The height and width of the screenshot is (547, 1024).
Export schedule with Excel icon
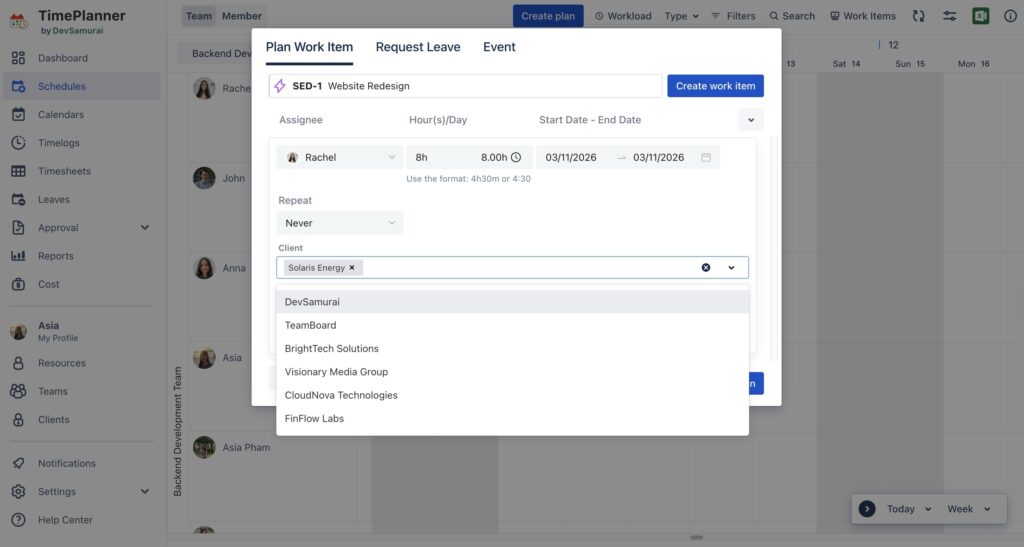click(980, 16)
